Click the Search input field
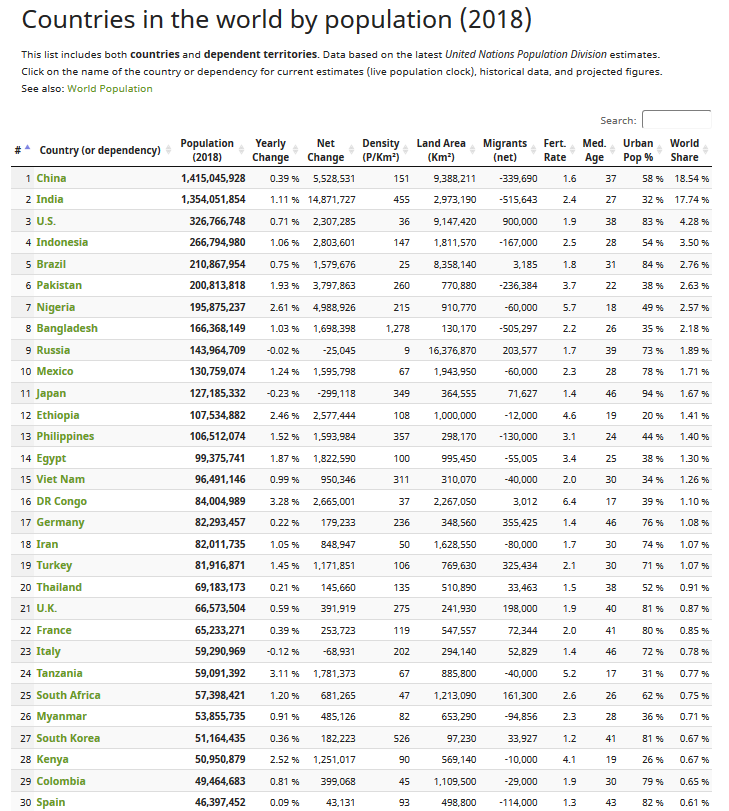 tap(676, 119)
